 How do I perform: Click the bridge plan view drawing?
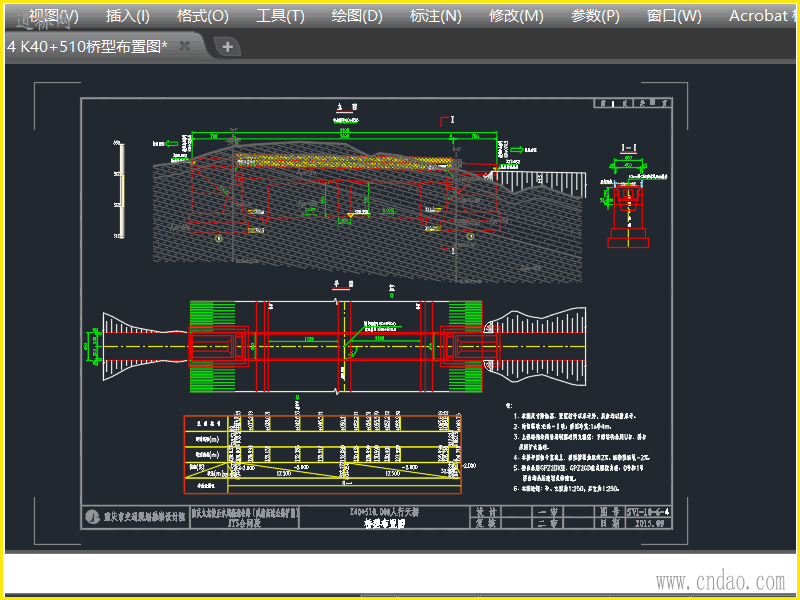[340, 343]
